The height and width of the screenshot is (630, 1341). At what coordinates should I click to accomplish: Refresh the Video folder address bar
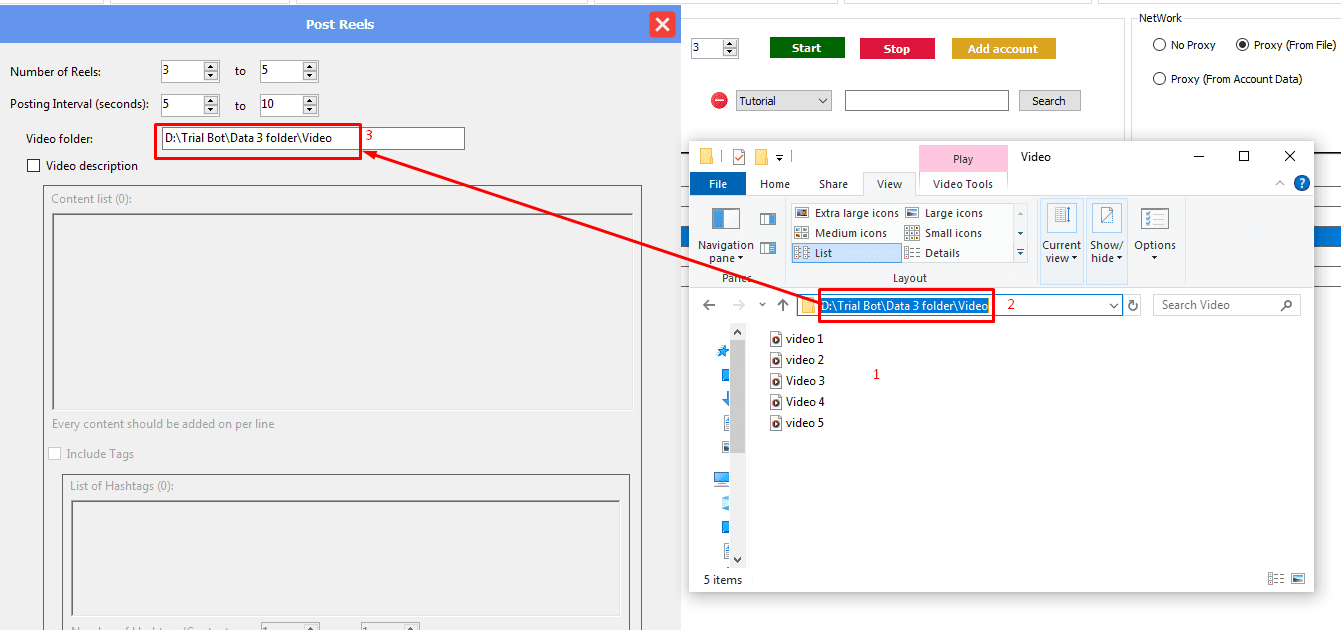pos(1133,306)
